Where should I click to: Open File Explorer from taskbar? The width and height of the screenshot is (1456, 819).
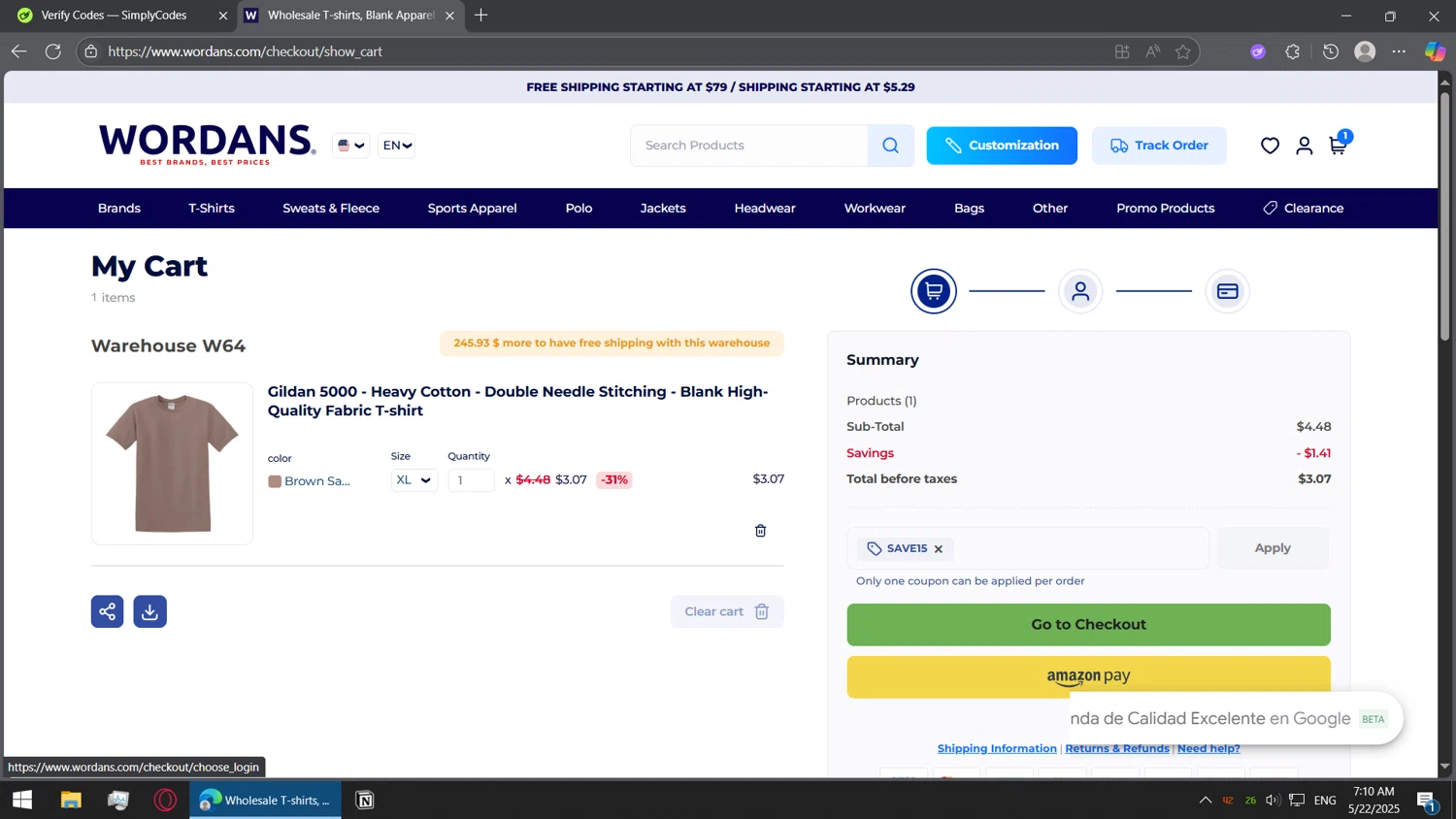pyautogui.click(x=71, y=801)
